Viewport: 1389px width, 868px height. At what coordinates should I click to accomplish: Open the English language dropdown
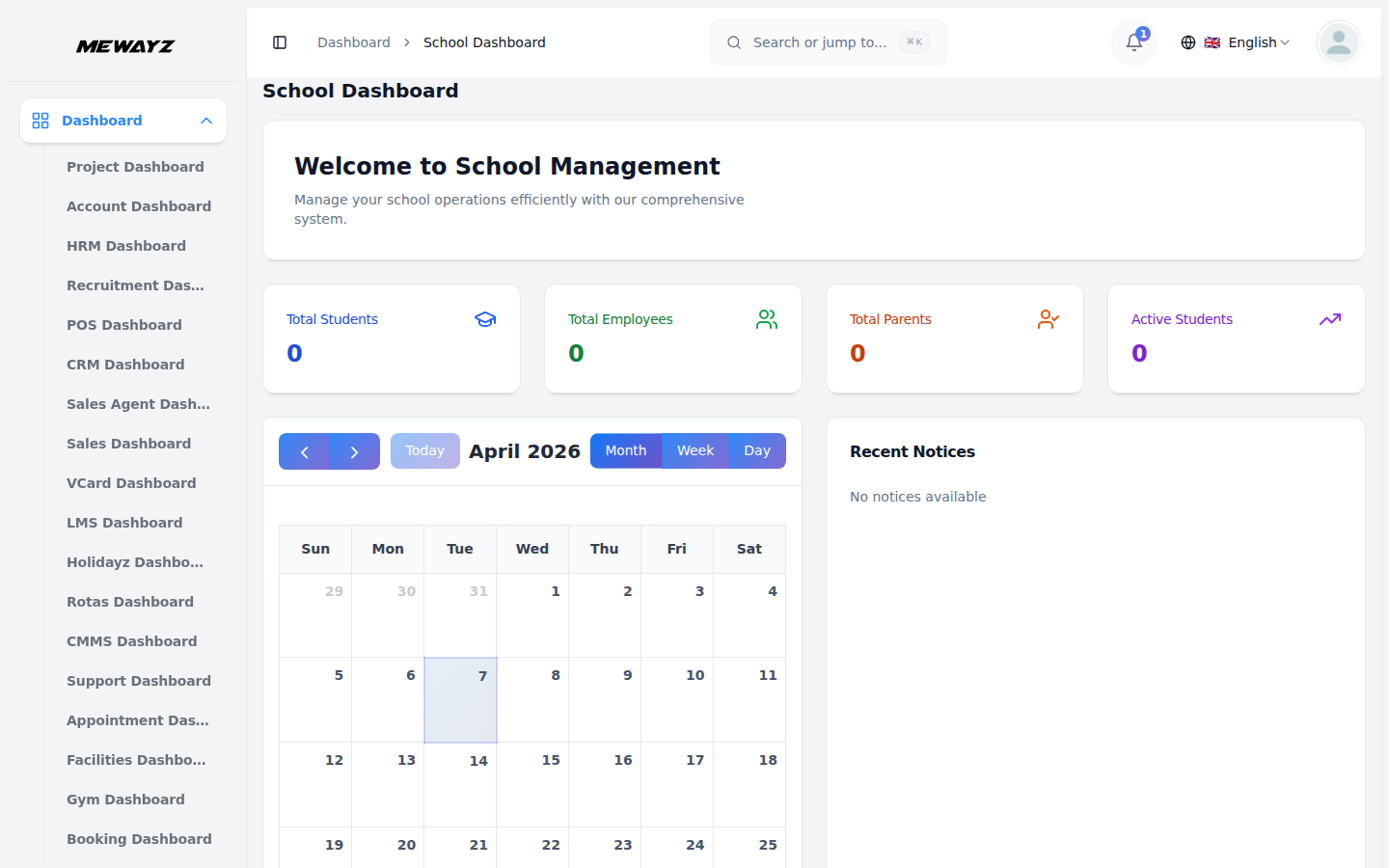click(x=1249, y=42)
